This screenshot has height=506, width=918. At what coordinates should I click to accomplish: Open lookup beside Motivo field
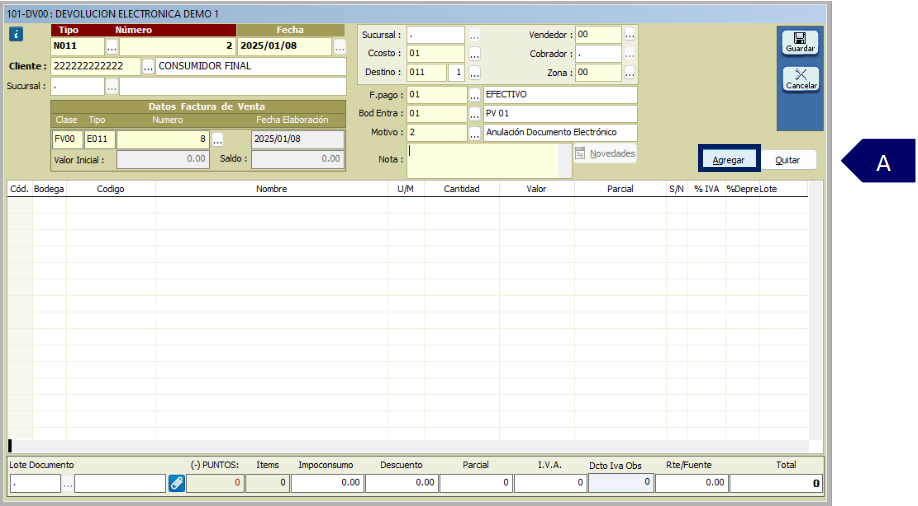tap(474, 133)
